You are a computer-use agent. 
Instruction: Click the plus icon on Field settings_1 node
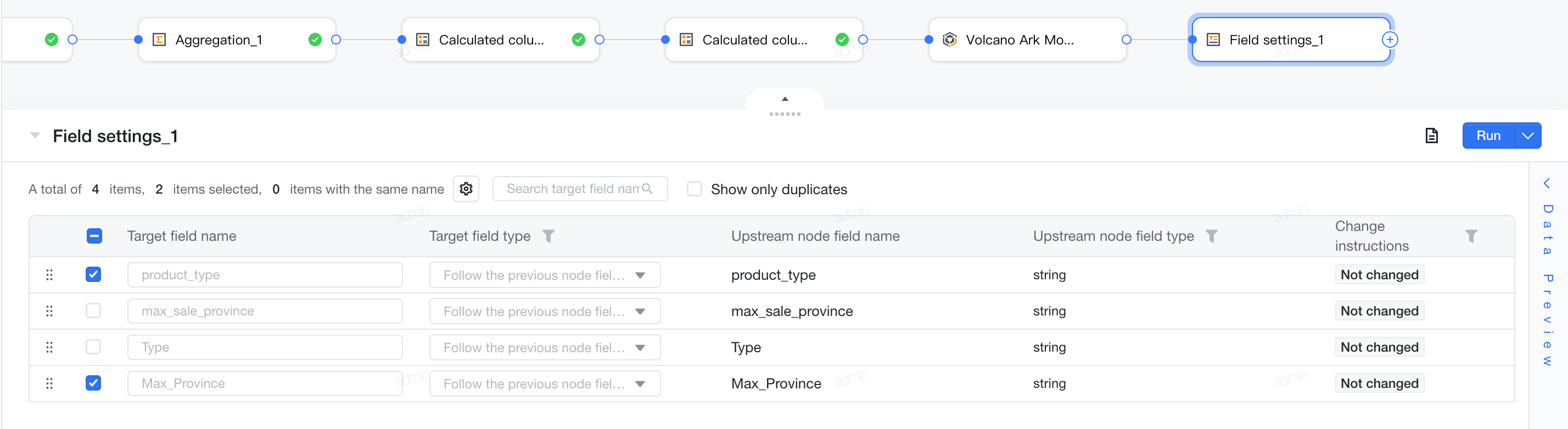click(1390, 39)
